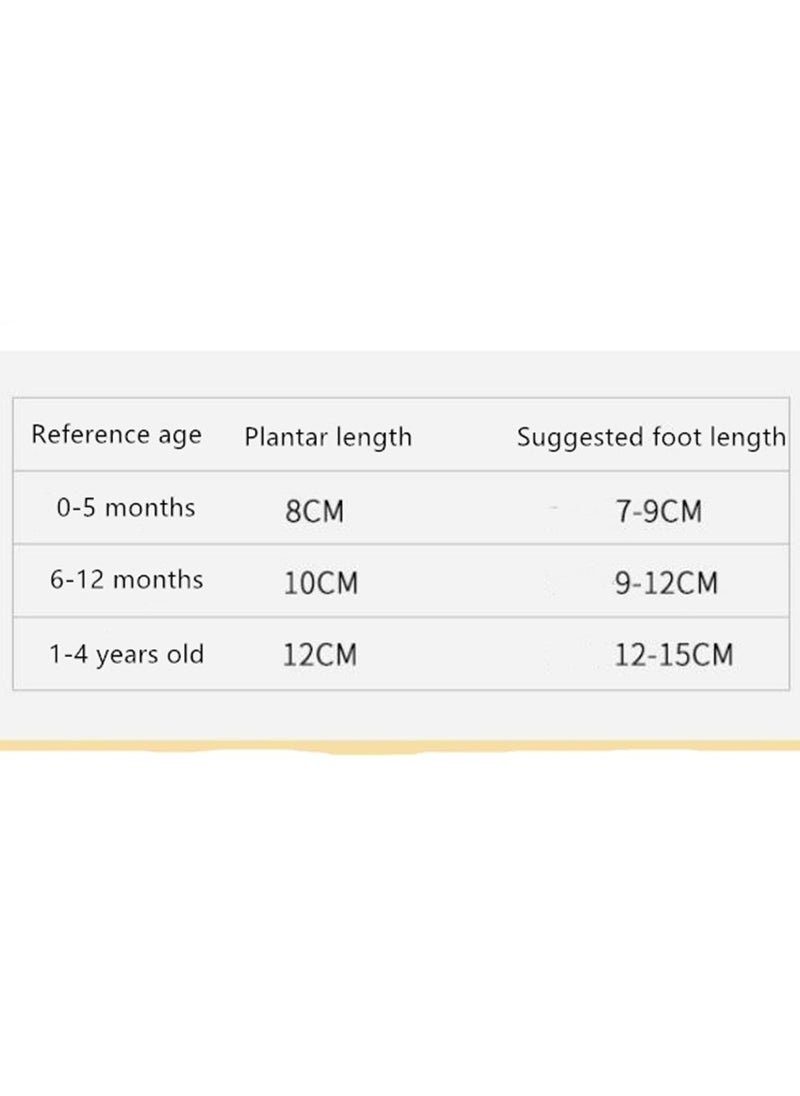The image size is (800, 1096).
Task: Click the 12CM plantar length value
Action: [320, 655]
